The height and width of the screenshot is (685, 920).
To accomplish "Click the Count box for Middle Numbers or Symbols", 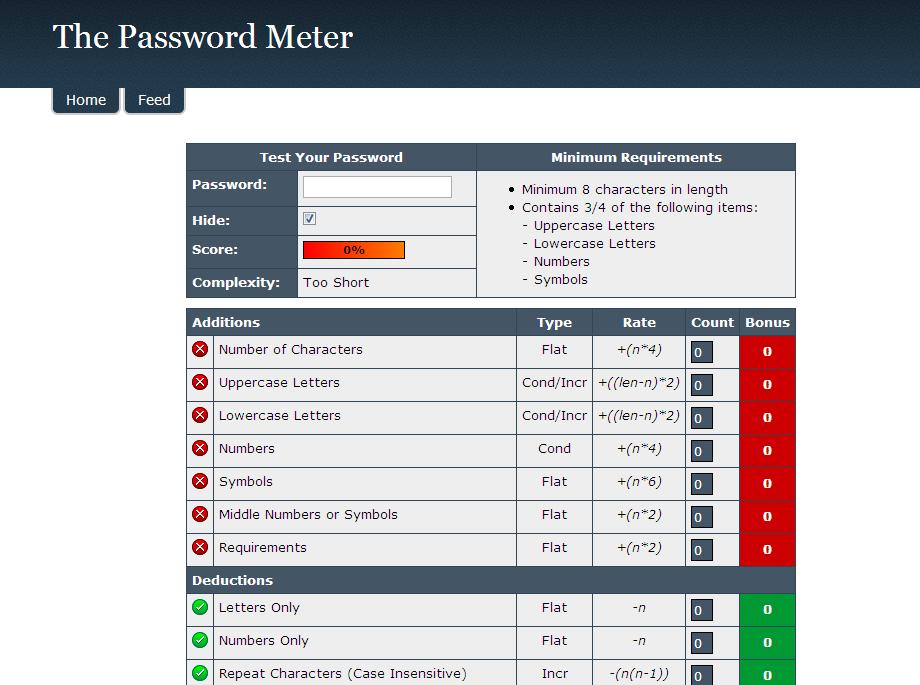I will [x=702, y=517].
